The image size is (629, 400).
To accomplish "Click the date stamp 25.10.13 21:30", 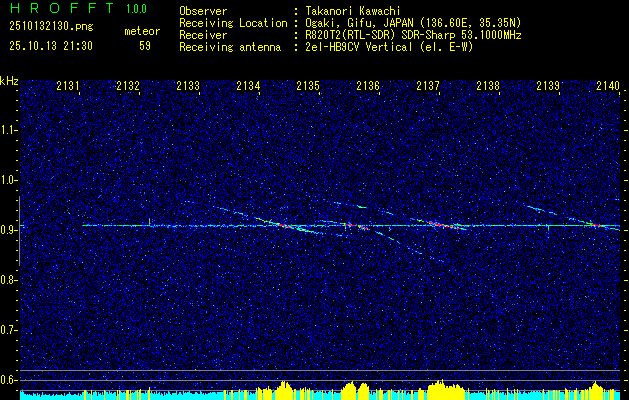I will (51, 46).
